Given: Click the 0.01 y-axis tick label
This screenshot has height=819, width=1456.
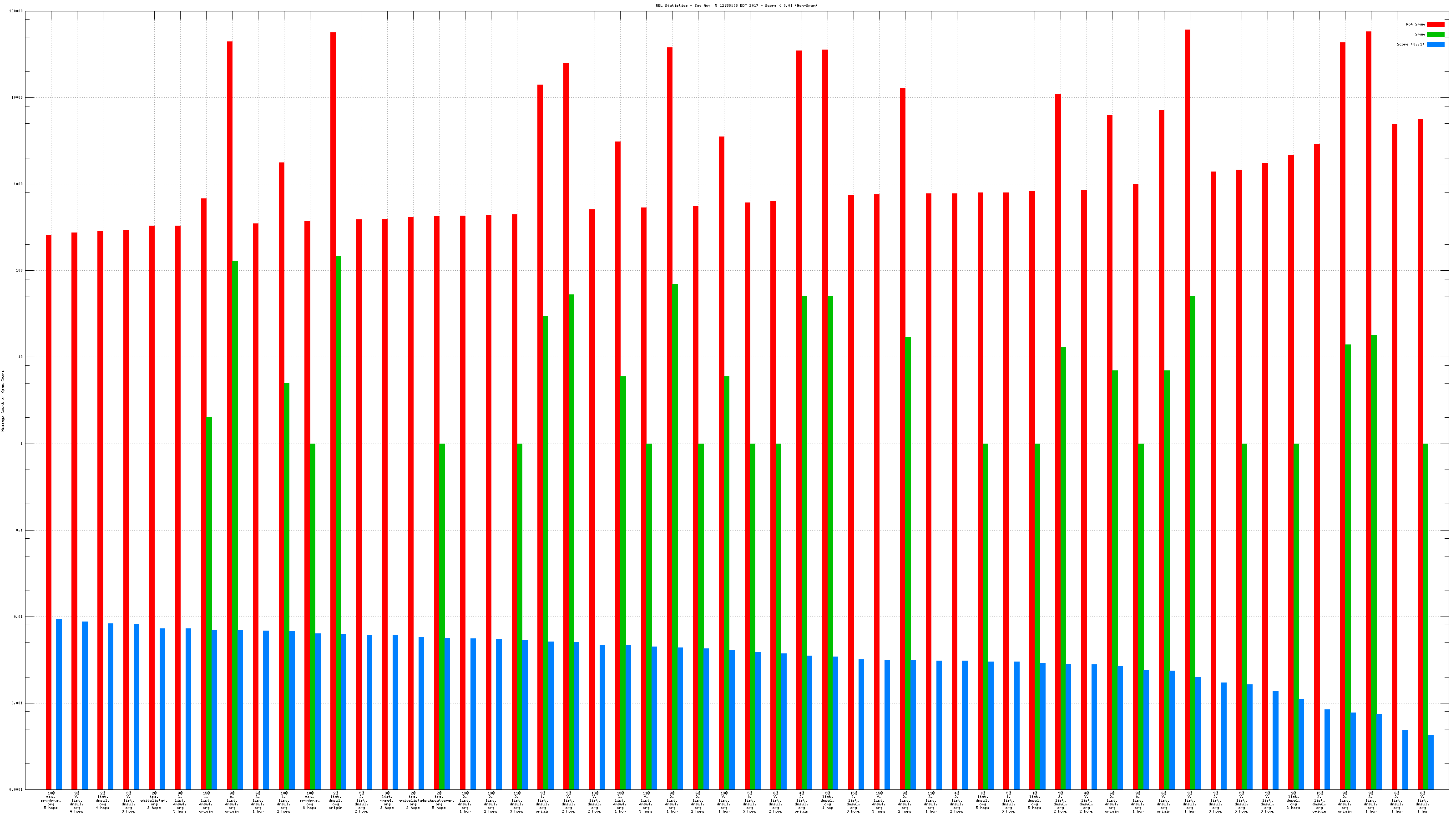Looking at the screenshot, I should coord(18,617).
